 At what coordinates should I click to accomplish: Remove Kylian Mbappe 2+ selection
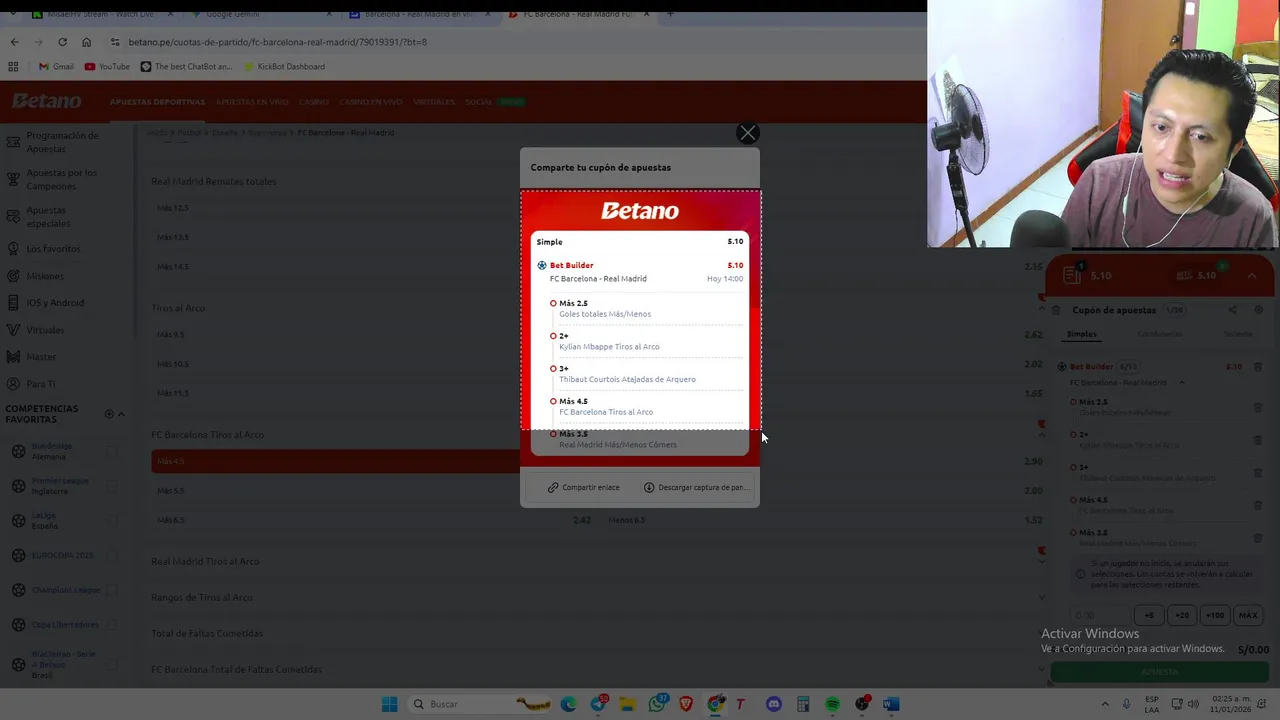(1258, 440)
